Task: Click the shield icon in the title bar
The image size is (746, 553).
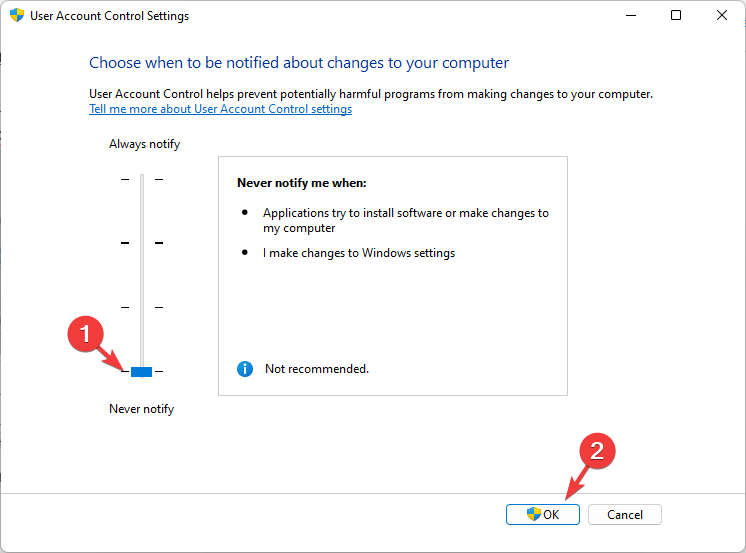Action: 17,16
